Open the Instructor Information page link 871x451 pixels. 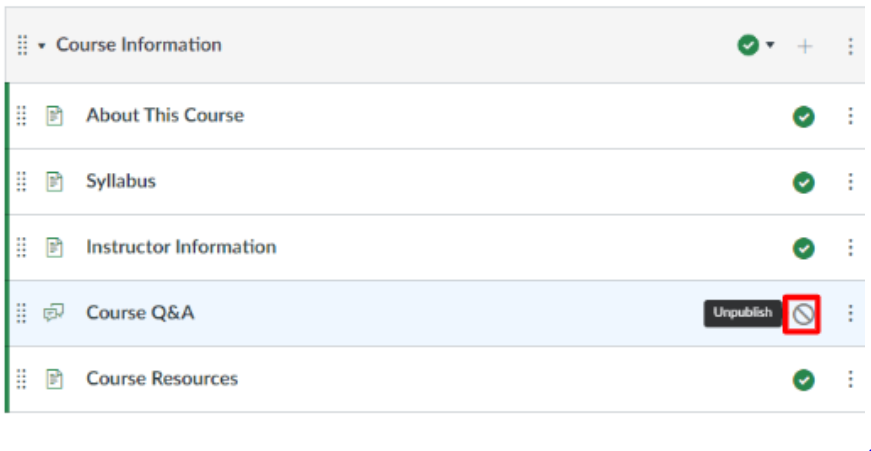coord(181,247)
